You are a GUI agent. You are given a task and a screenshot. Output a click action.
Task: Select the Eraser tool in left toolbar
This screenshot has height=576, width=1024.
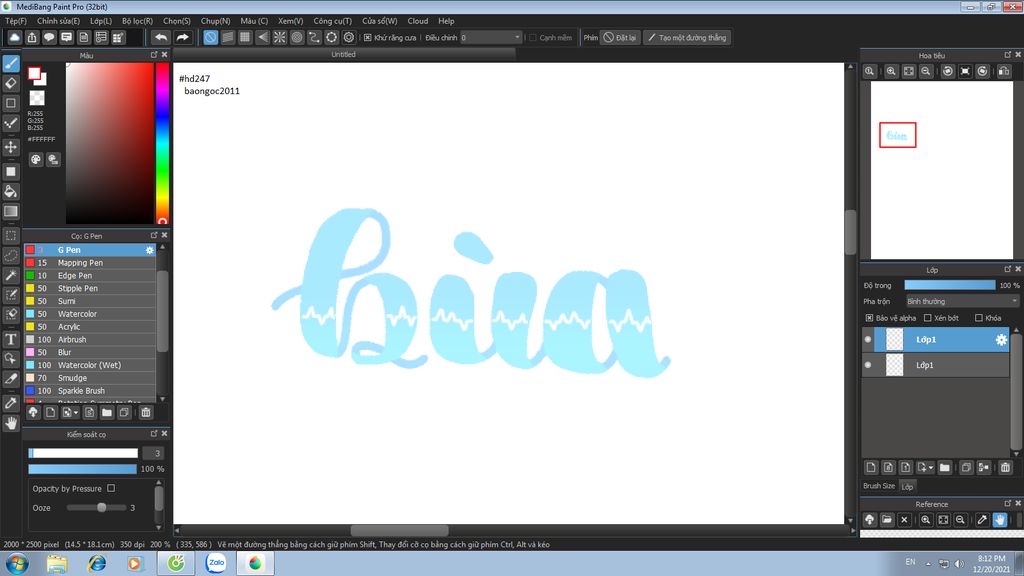click(x=10, y=83)
